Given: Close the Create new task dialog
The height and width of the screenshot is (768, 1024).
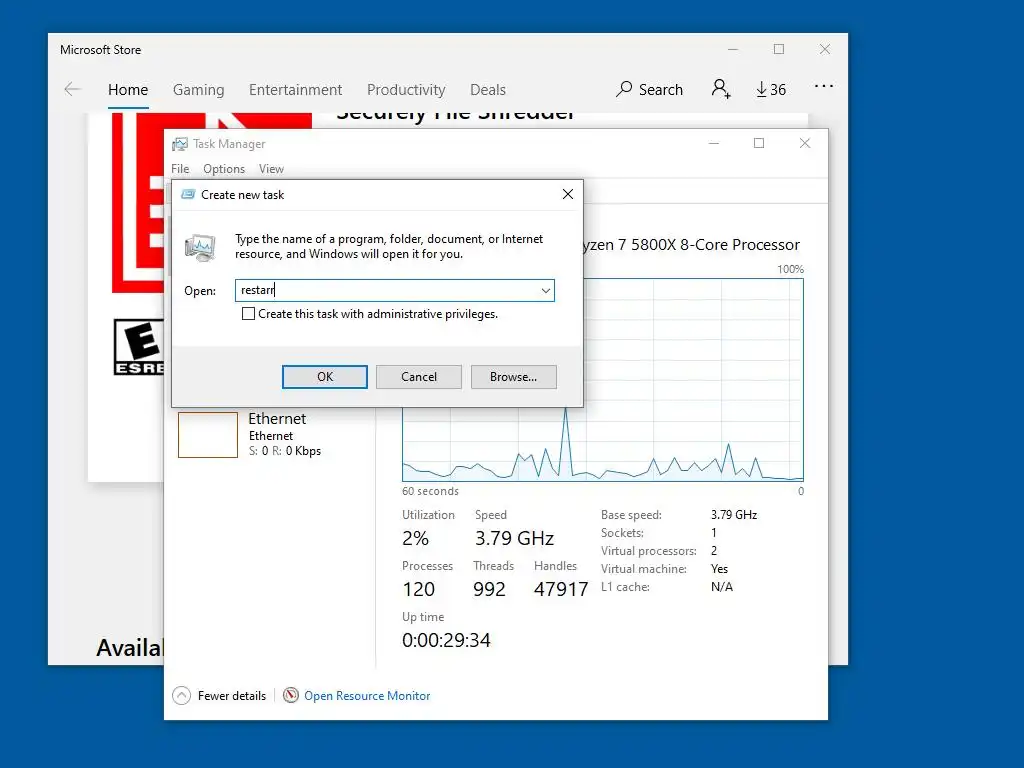Looking at the screenshot, I should (x=568, y=194).
